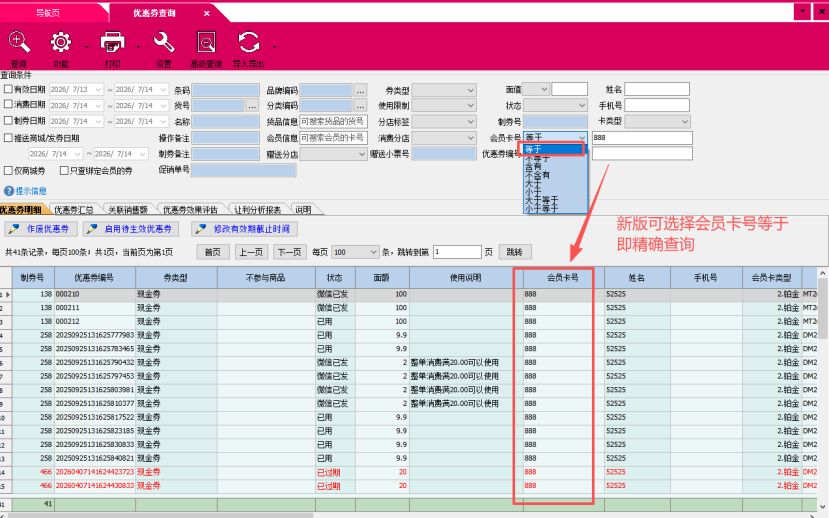The width and height of the screenshot is (829, 518).
Task: Click the 提示信息 link
Action: tap(31, 191)
